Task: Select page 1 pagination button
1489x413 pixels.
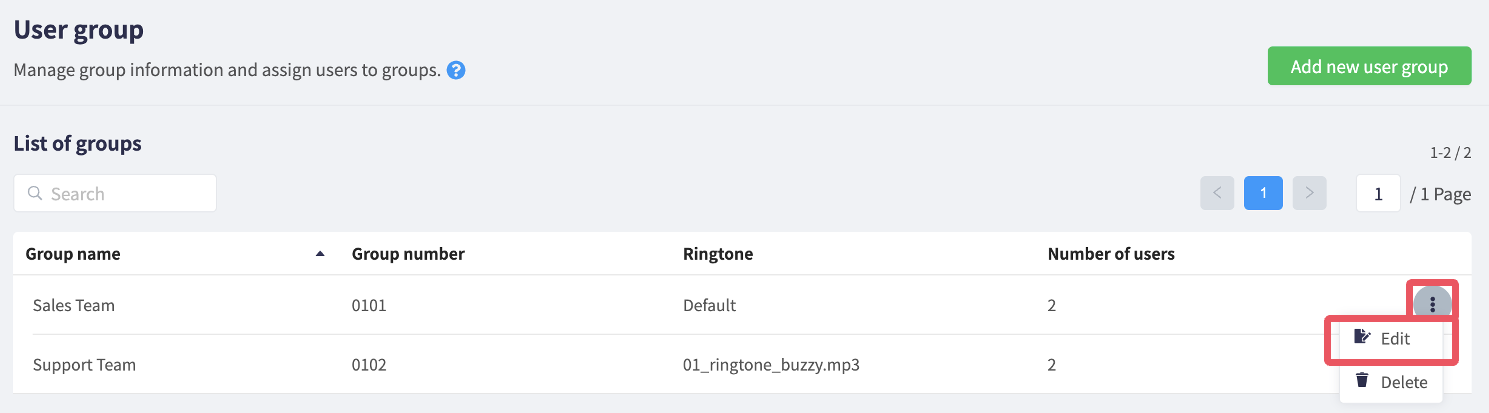Action: [1264, 193]
